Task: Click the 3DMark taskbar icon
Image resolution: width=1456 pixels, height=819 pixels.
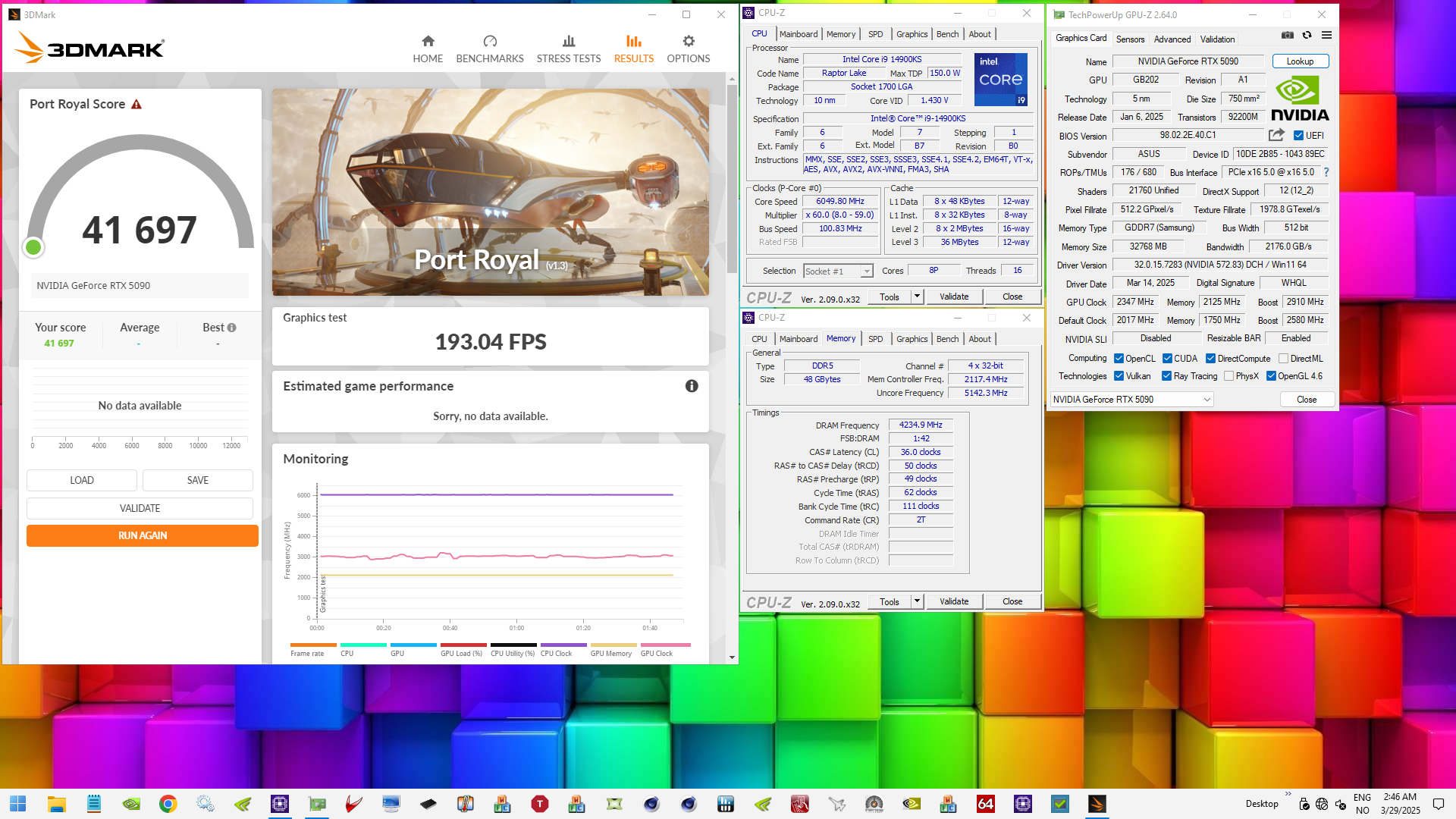Action: [x=1097, y=804]
